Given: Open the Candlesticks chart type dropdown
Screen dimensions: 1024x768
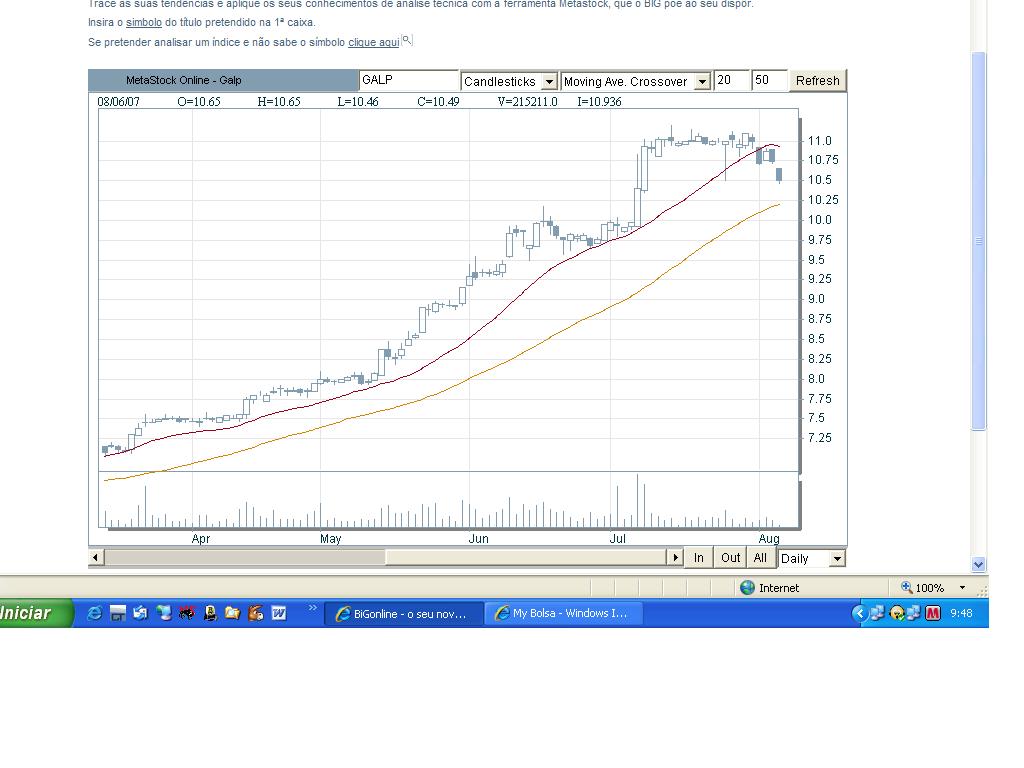Looking at the screenshot, I should (x=549, y=81).
